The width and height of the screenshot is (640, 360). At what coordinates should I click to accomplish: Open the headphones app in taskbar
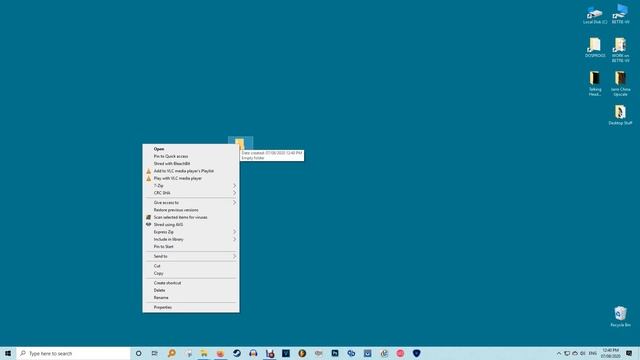coord(253,353)
